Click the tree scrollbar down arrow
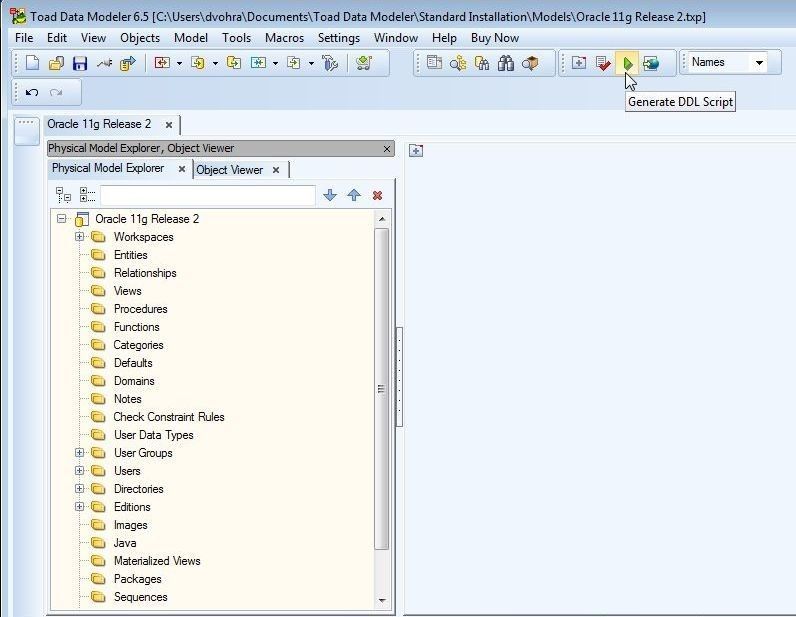Image resolution: width=796 pixels, height=617 pixels. (x=382, y=601)
